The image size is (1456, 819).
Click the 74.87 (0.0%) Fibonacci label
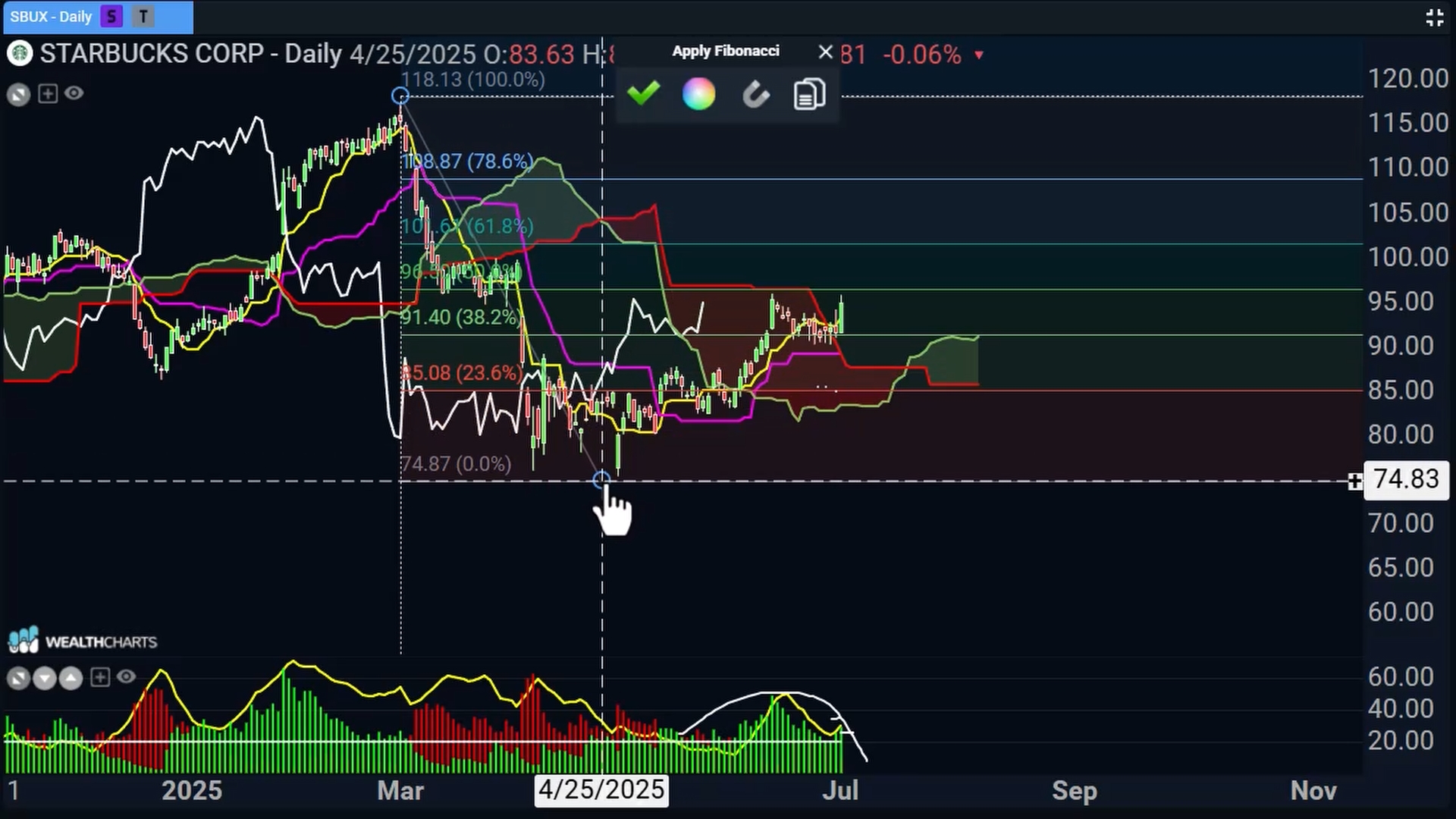(x=456, y=463)
